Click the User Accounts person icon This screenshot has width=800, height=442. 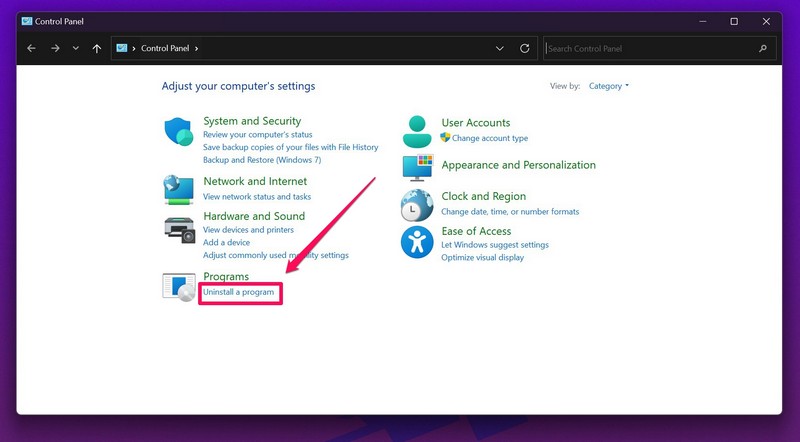[x=417, y=131]
